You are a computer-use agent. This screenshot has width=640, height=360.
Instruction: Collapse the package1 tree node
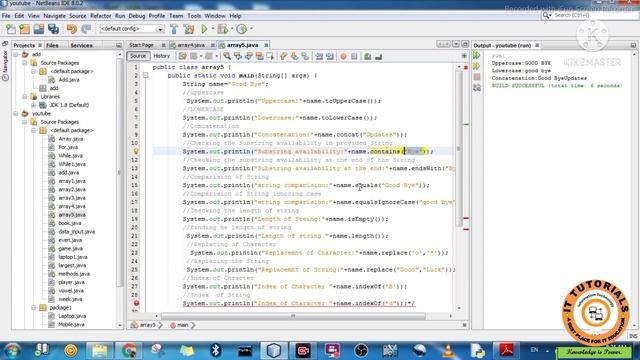click(33, 308)
